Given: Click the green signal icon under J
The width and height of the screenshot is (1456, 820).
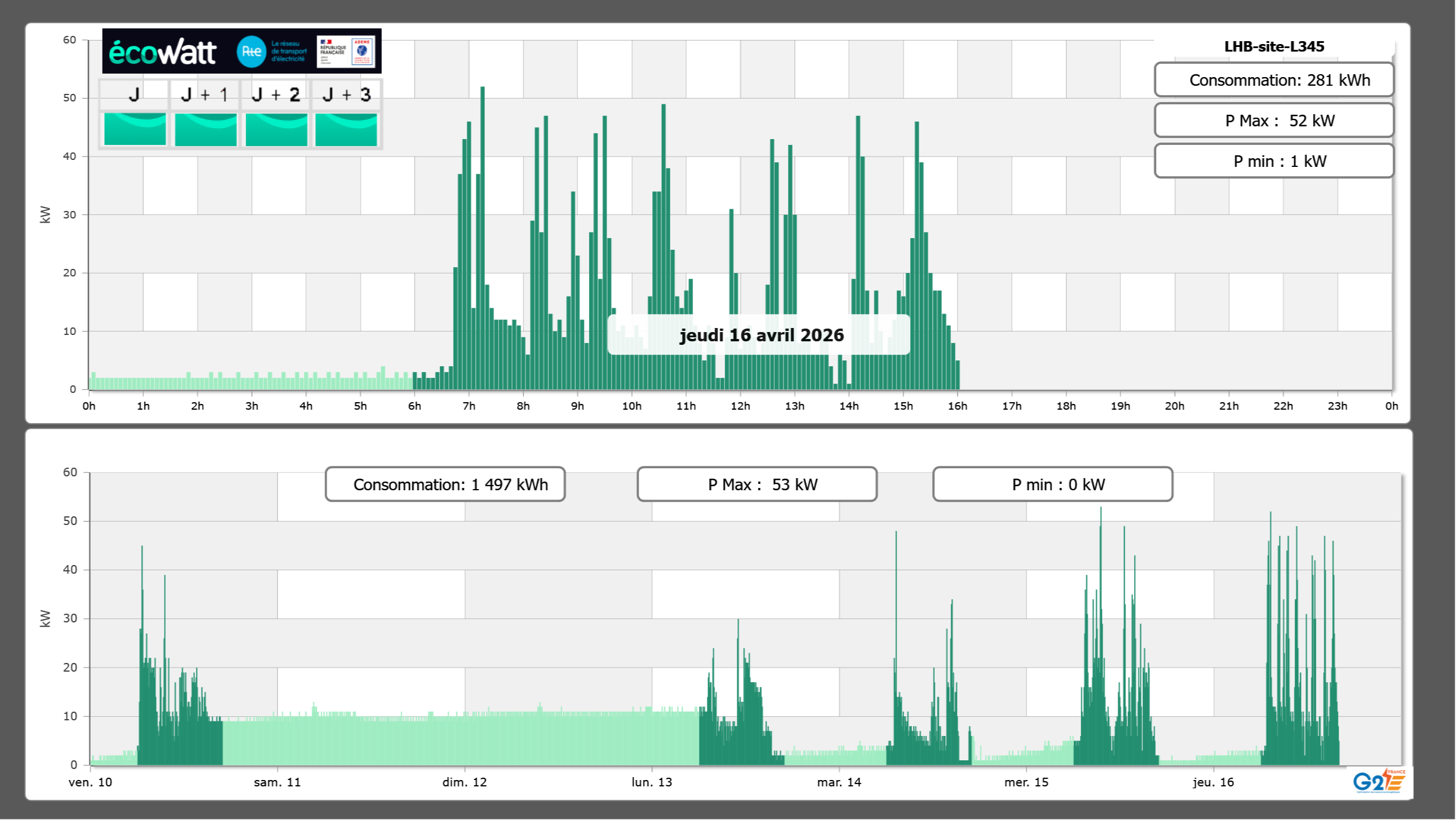Looking at the screenshot, I should click(x=135, y=129).
